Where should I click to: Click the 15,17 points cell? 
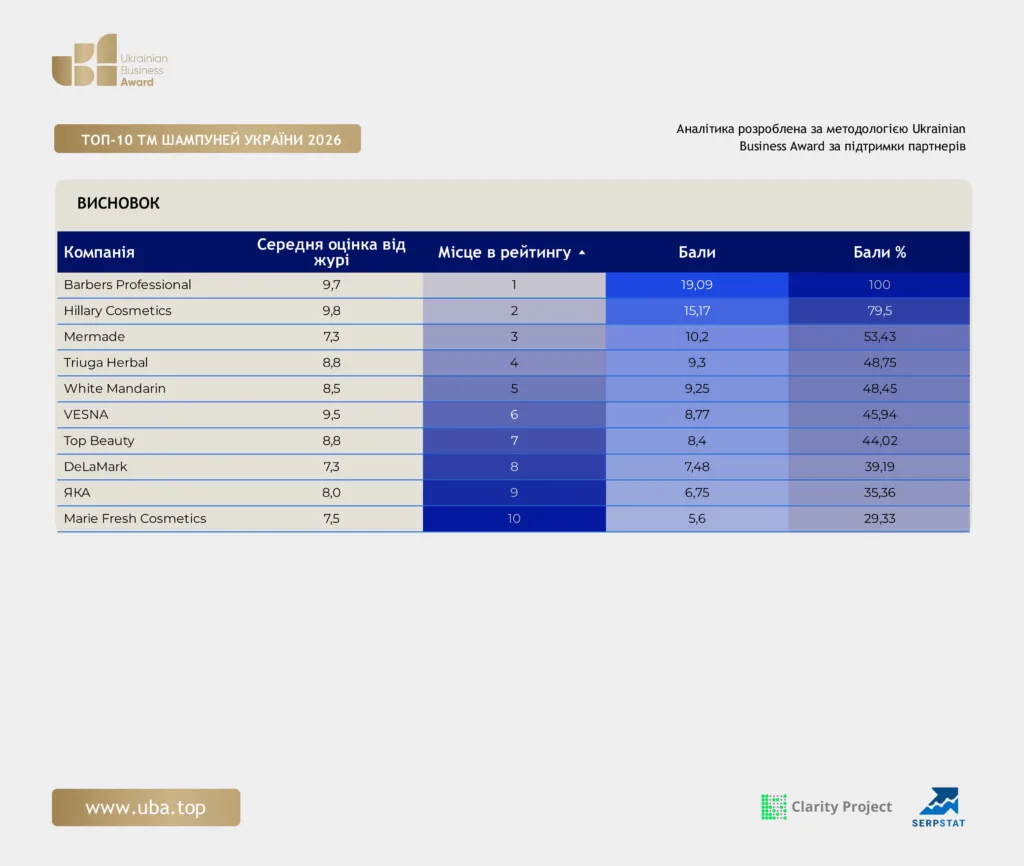coord(697,311)
